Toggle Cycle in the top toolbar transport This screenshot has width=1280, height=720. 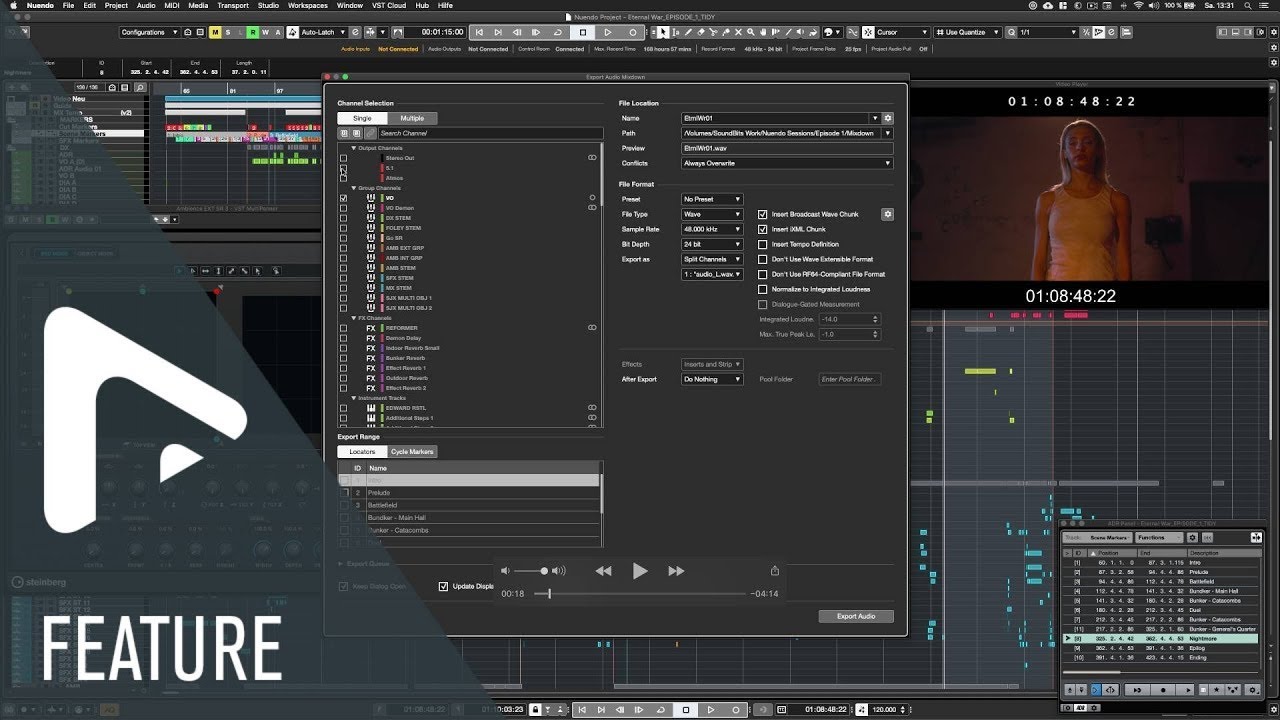(558, 32)
